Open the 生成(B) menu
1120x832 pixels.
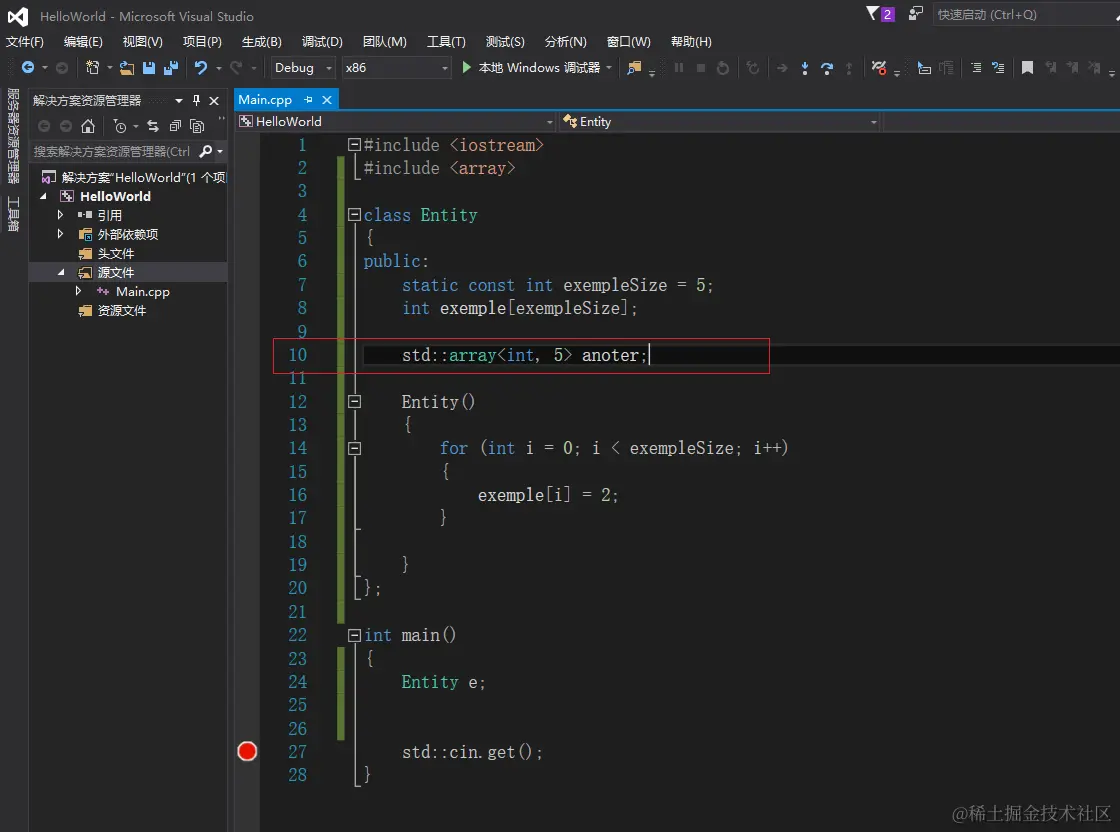(x=261, y=42)
